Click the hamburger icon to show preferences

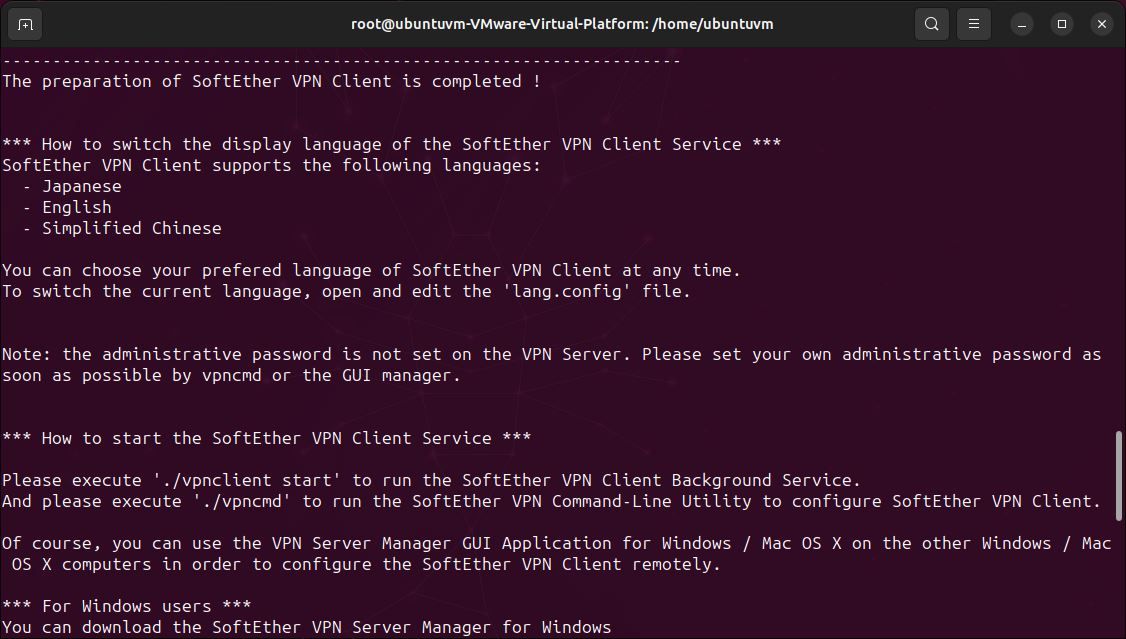973,23
